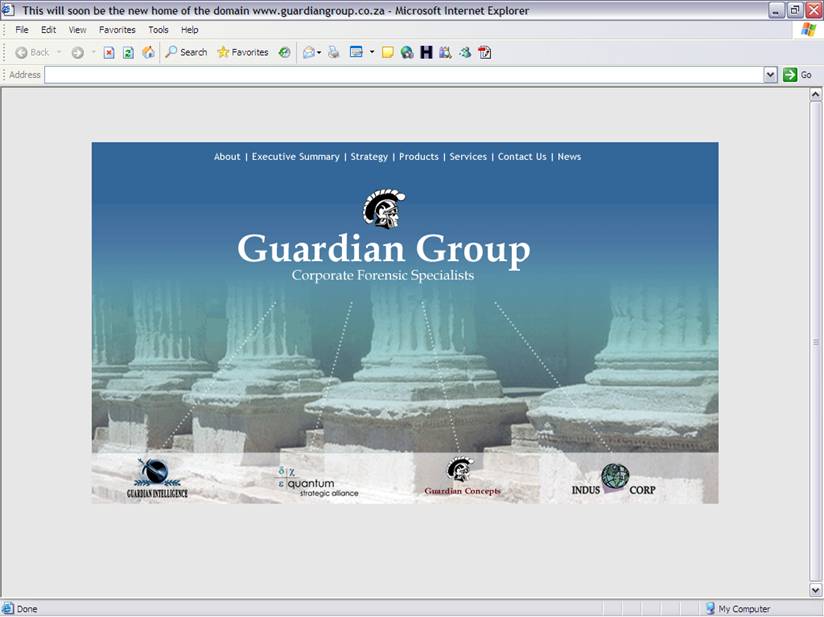The image size is (824, 617).
Task: Click the Windows flag logo throbber
Action: pos(808,30)
